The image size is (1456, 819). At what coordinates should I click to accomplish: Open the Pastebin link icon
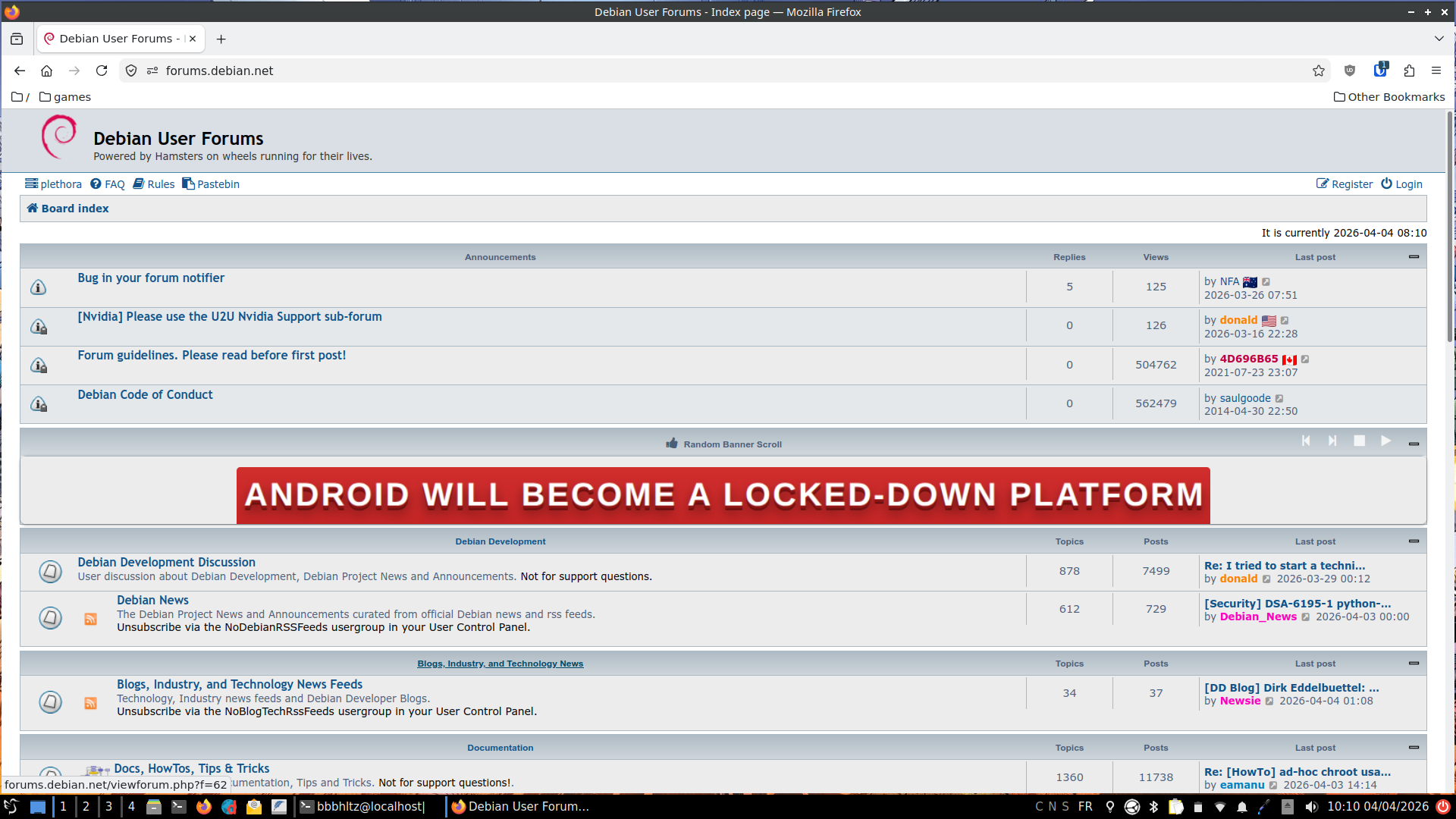coord(188,184)
